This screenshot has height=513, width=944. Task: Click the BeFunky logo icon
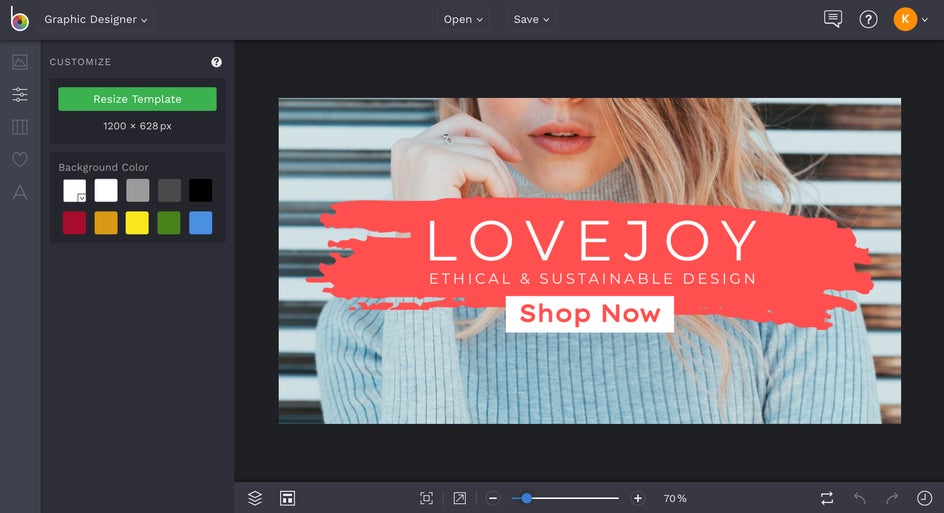(x=19, y=19)
